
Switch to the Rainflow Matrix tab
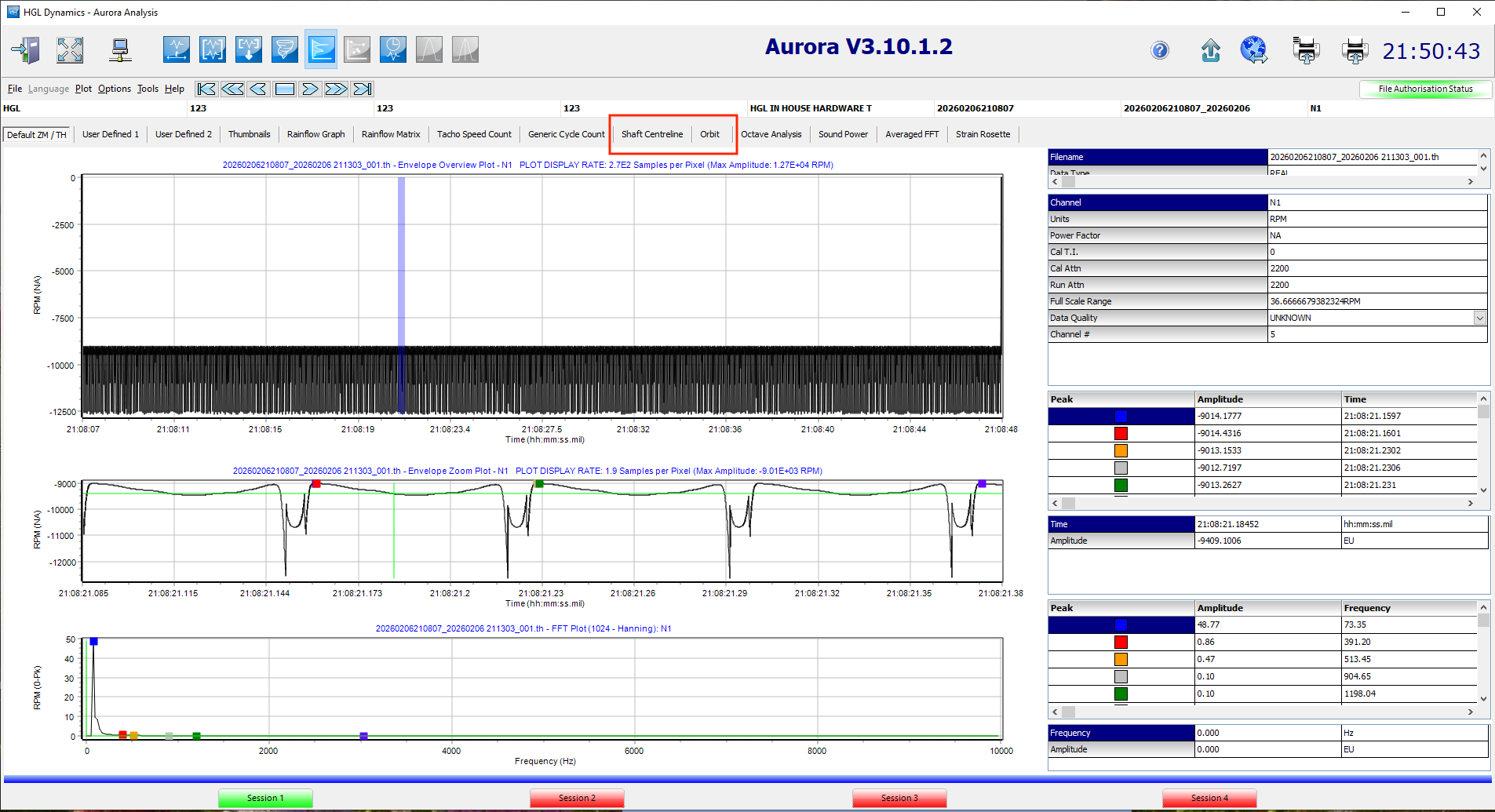391,134
